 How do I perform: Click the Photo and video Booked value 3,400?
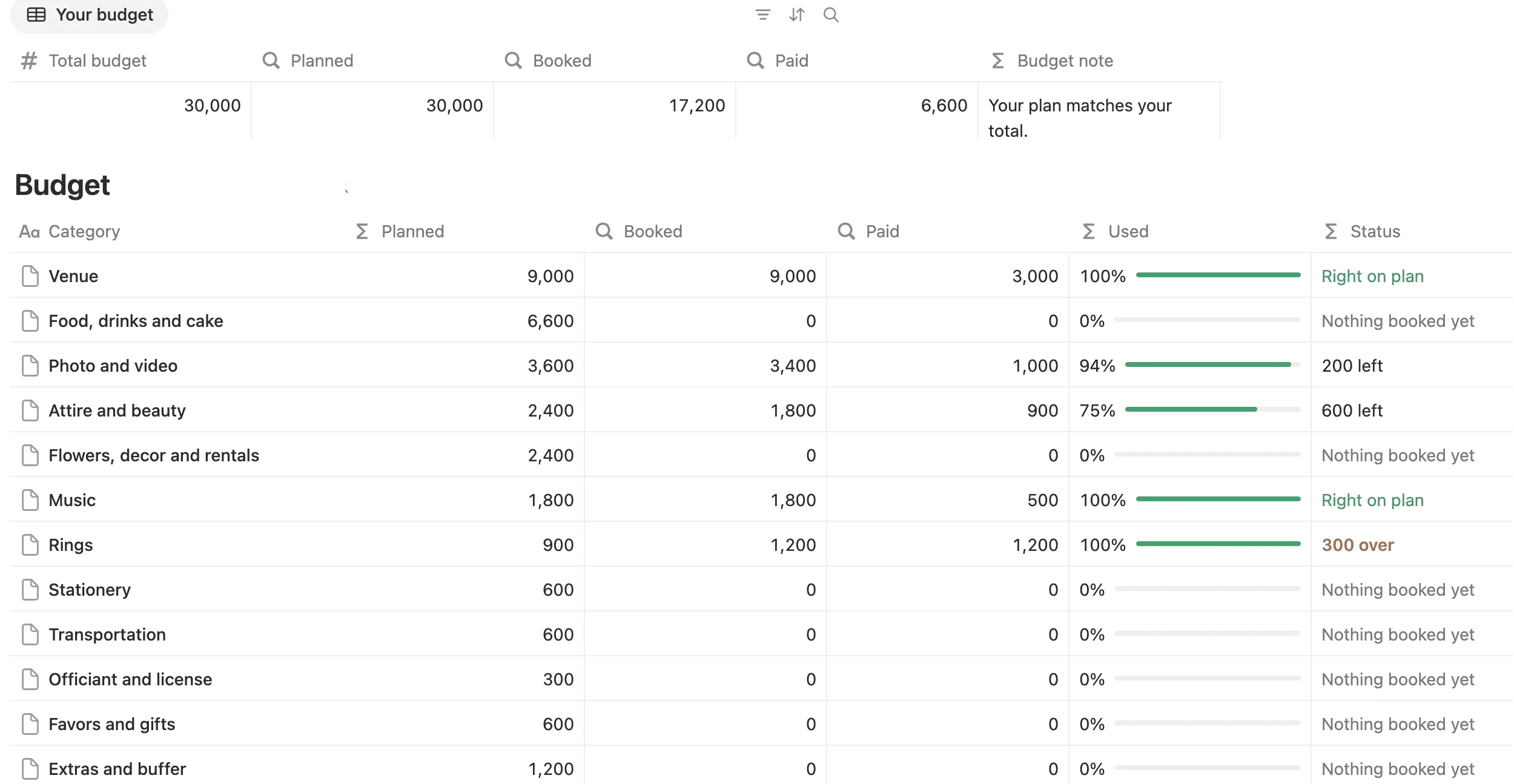click(x=793, y=366)
